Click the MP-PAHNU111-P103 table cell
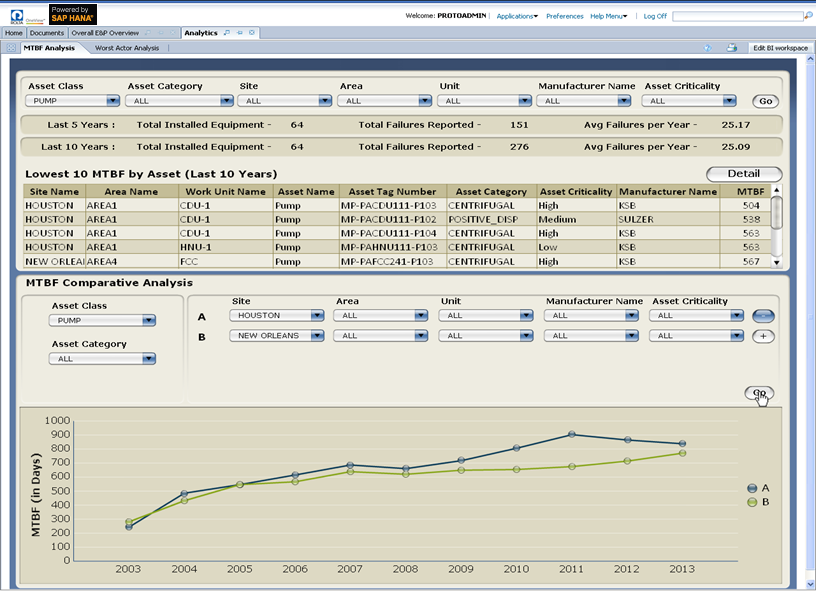The image size is (816, 592). [392, 247]
